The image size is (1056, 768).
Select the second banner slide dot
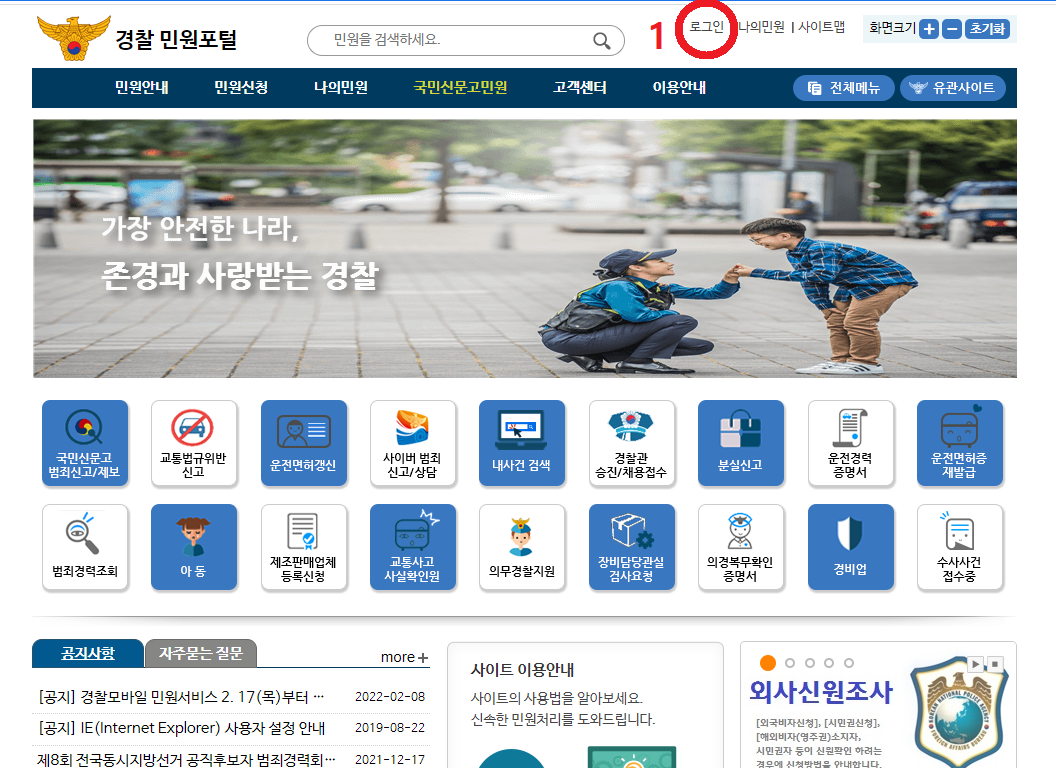point(790,663)
